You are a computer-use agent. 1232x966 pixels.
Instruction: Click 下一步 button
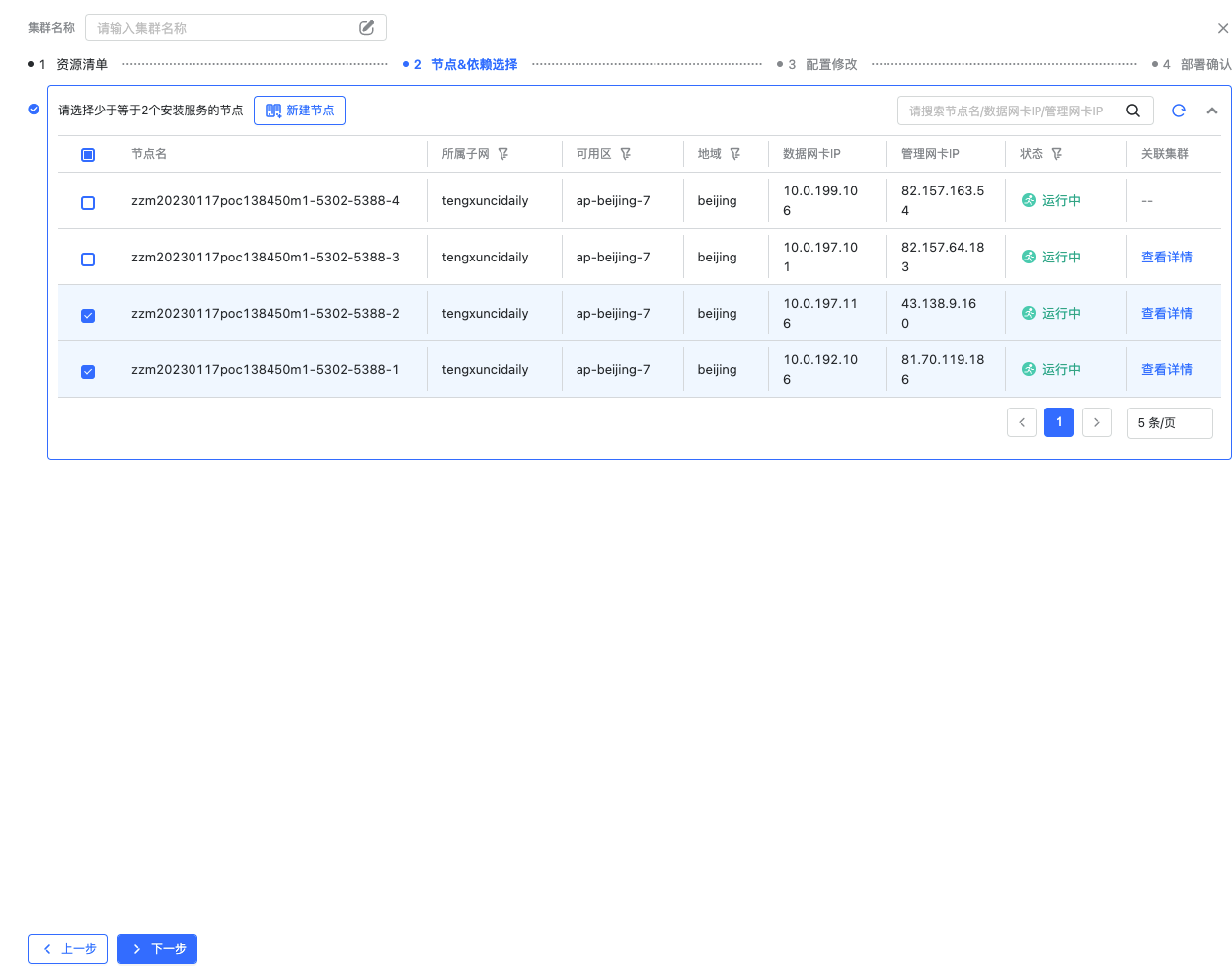click(x=157, y=949)
